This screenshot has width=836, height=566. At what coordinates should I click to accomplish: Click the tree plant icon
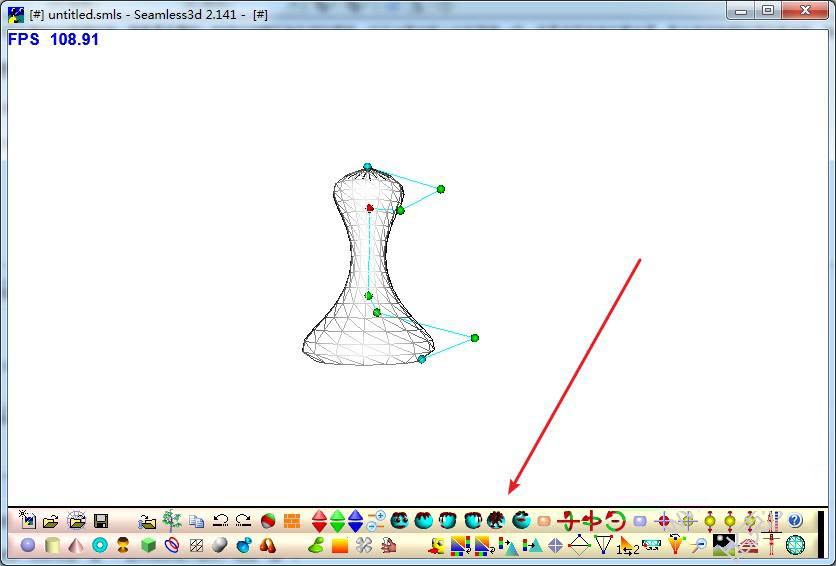click(x=172, y=521)
